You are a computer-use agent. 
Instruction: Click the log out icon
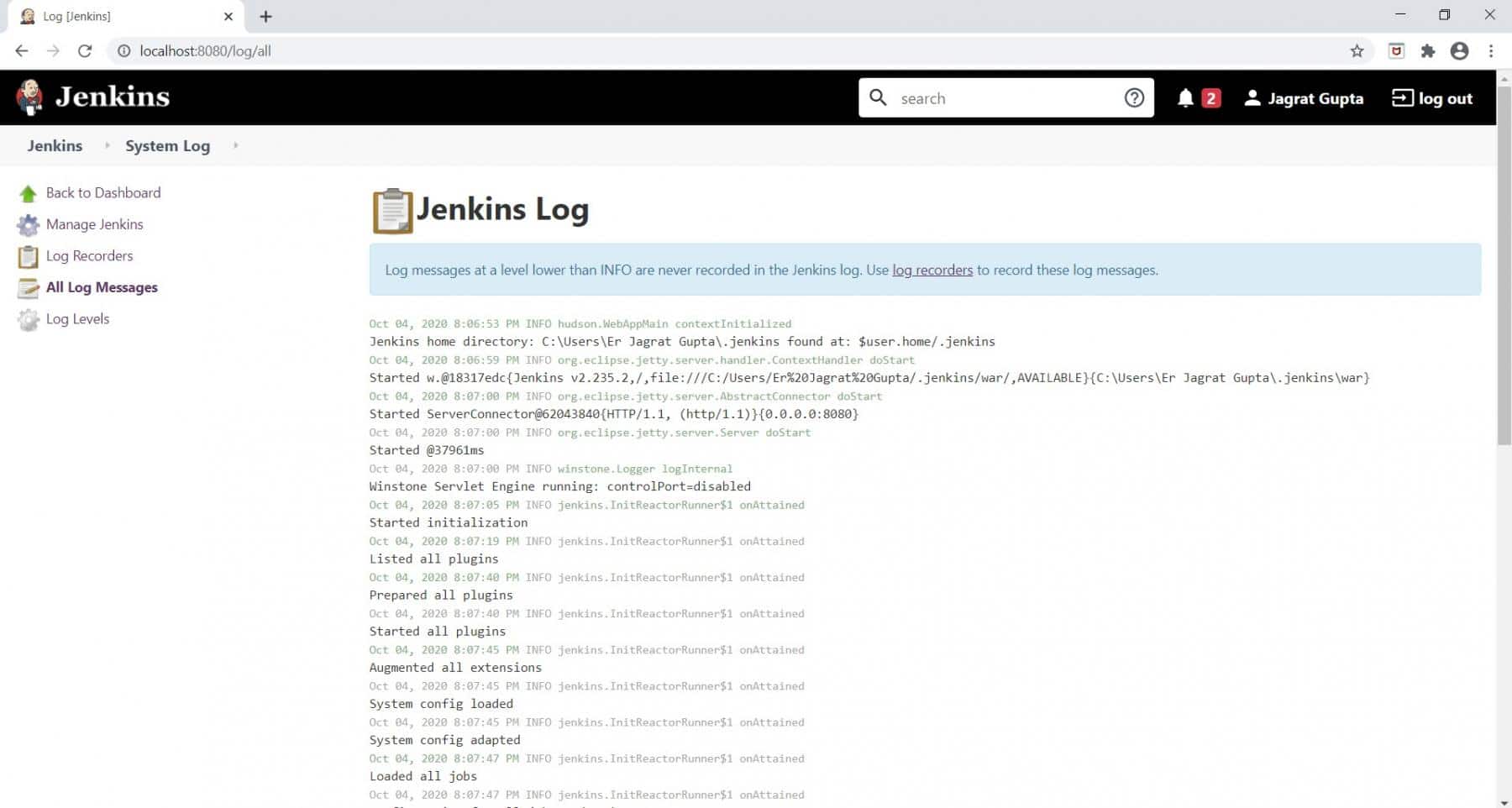1401,98
